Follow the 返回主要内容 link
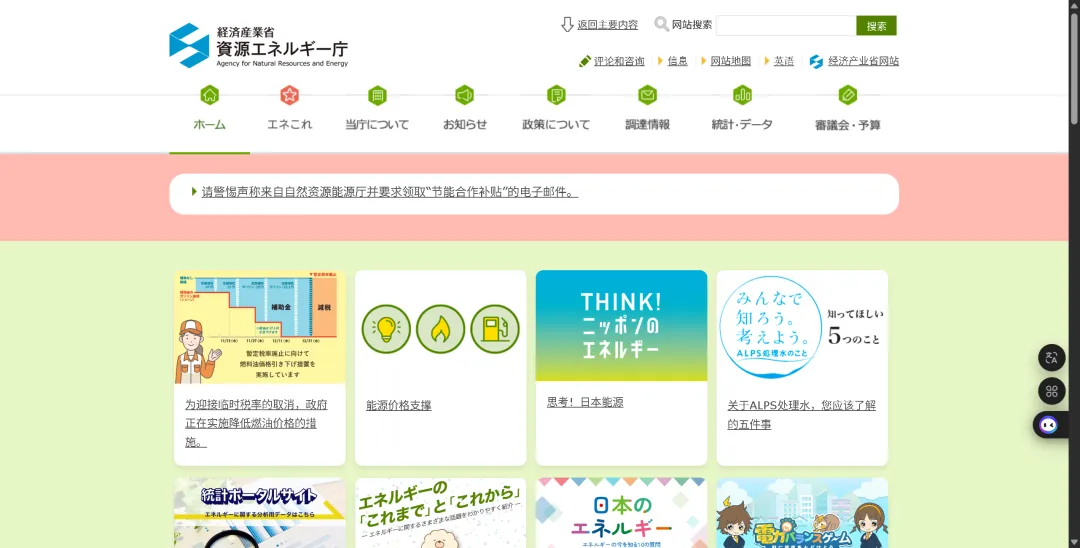 pyautogui.click(x=608, y=25)
